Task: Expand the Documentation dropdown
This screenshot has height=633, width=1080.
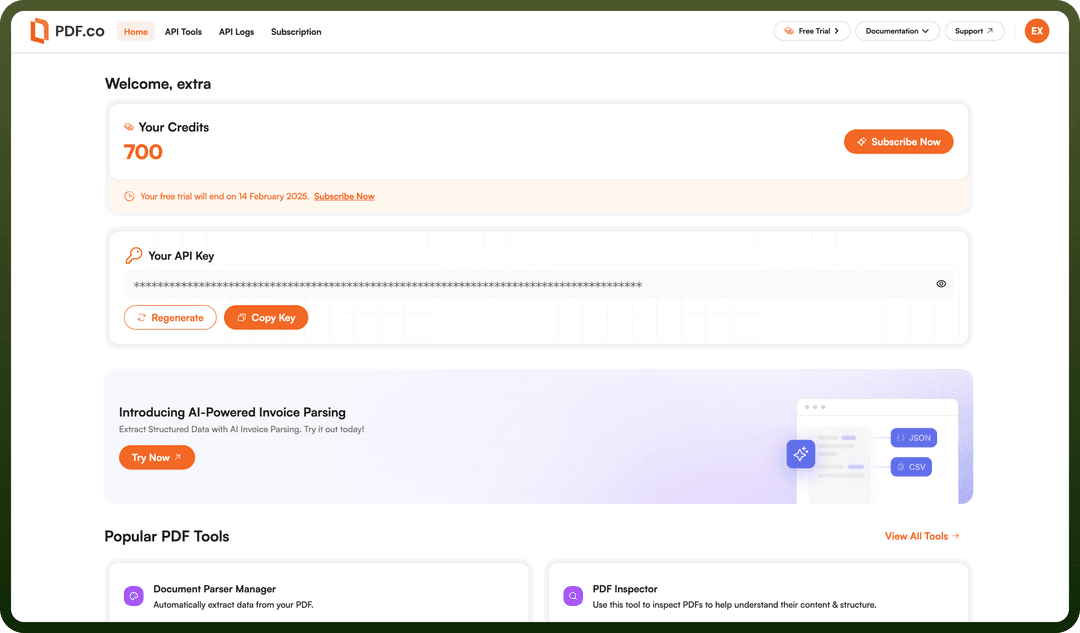Action: (x=897, y=31)
